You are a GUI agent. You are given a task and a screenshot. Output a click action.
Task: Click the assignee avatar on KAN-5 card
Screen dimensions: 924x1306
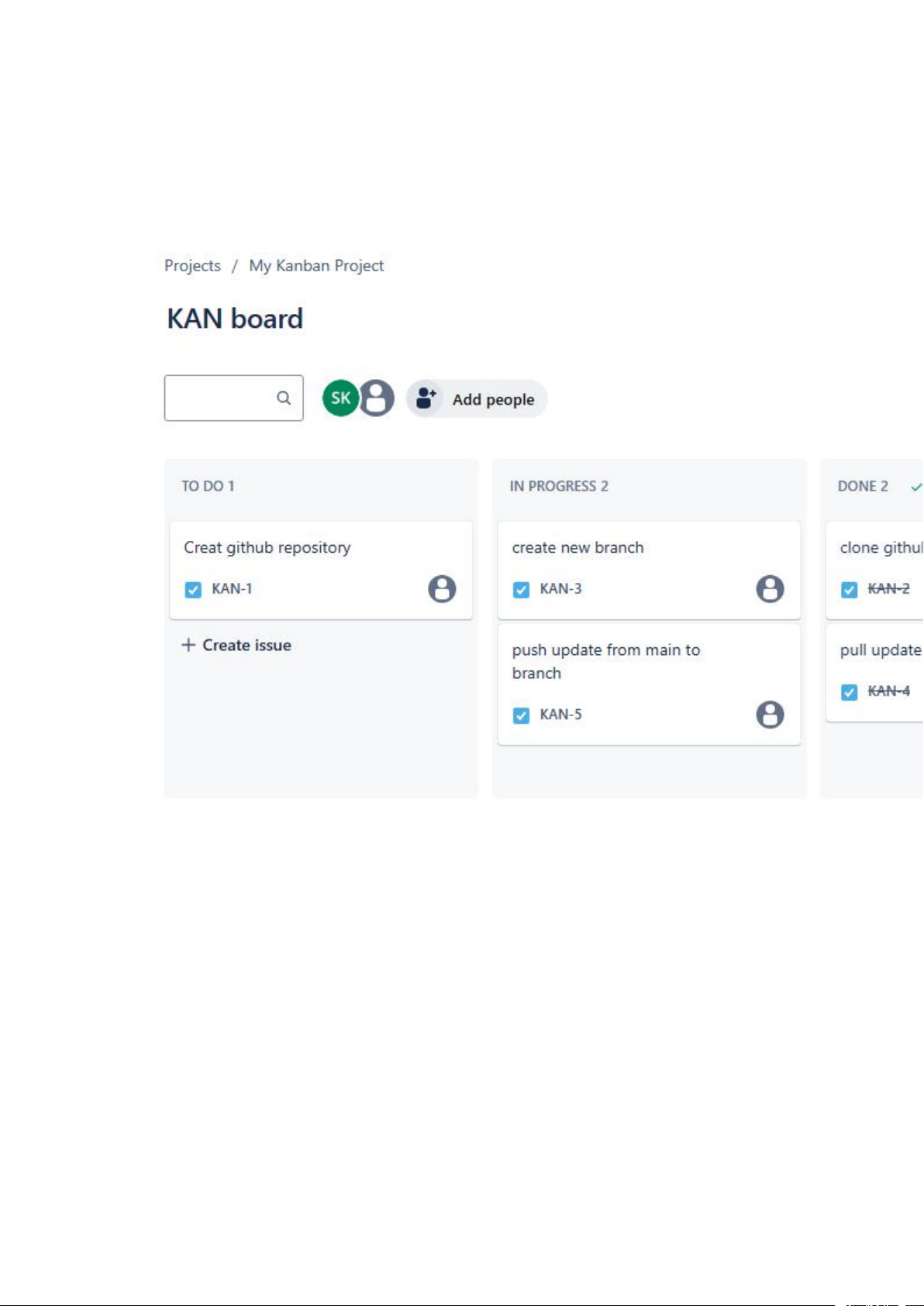[770, 715]
